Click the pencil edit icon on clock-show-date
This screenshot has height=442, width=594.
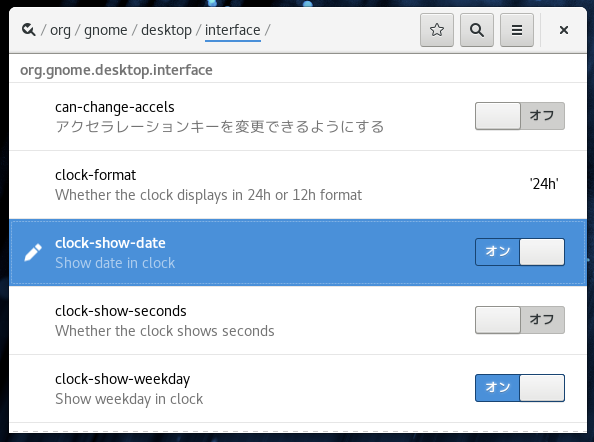[x=33, y=253]
